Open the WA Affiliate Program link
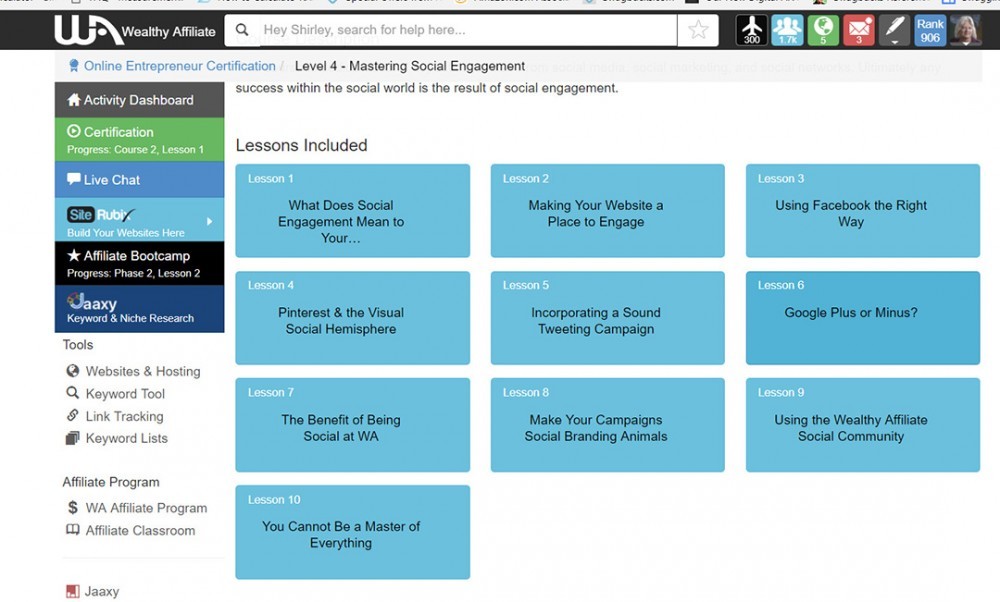 click(146, 508)
